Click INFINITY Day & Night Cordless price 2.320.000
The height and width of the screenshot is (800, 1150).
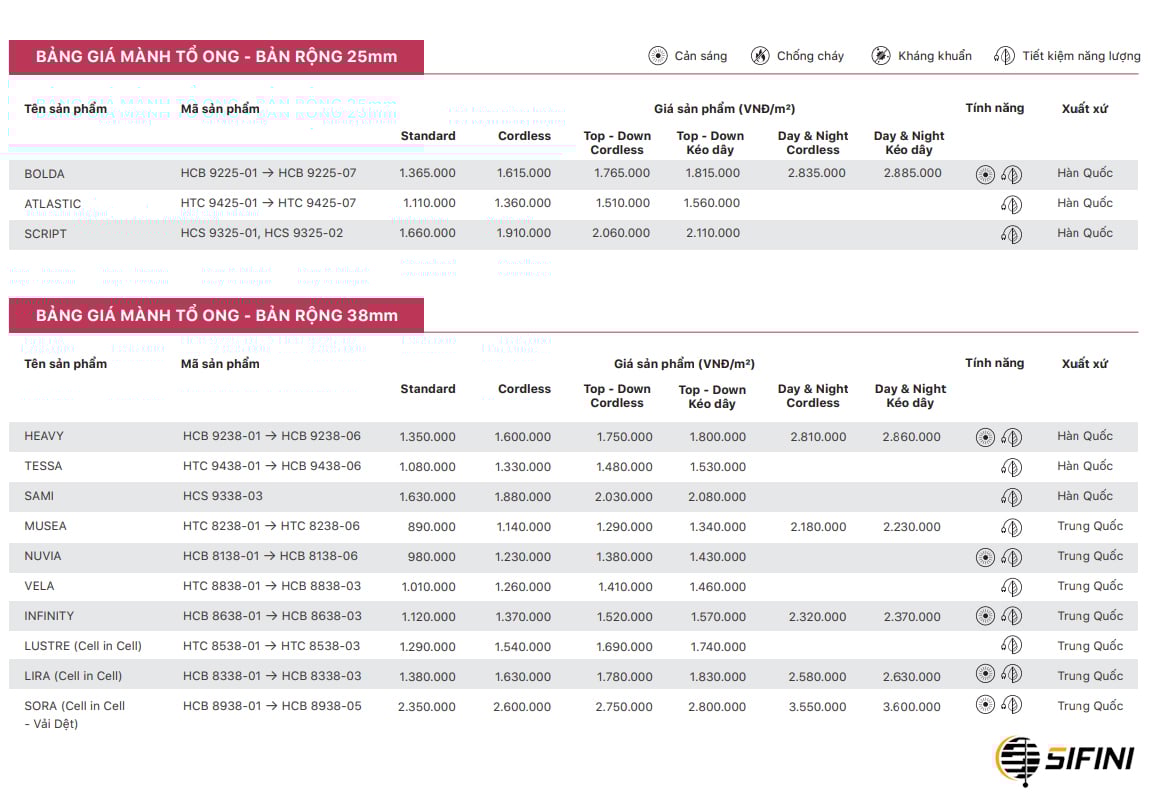(x=817, y=617)
